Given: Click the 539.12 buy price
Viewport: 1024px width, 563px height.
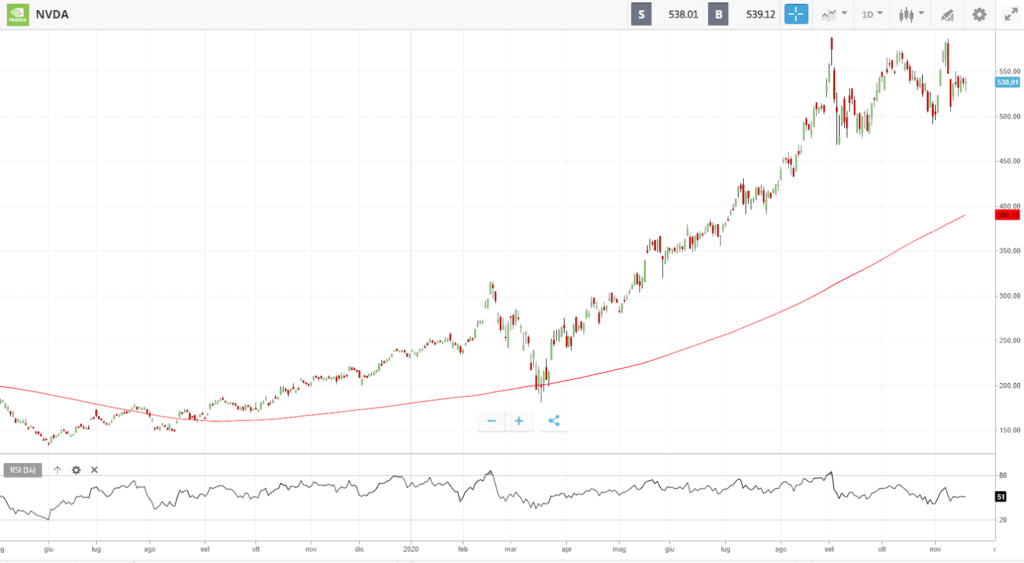Looking at the screenshot, I should pos(761,14).
